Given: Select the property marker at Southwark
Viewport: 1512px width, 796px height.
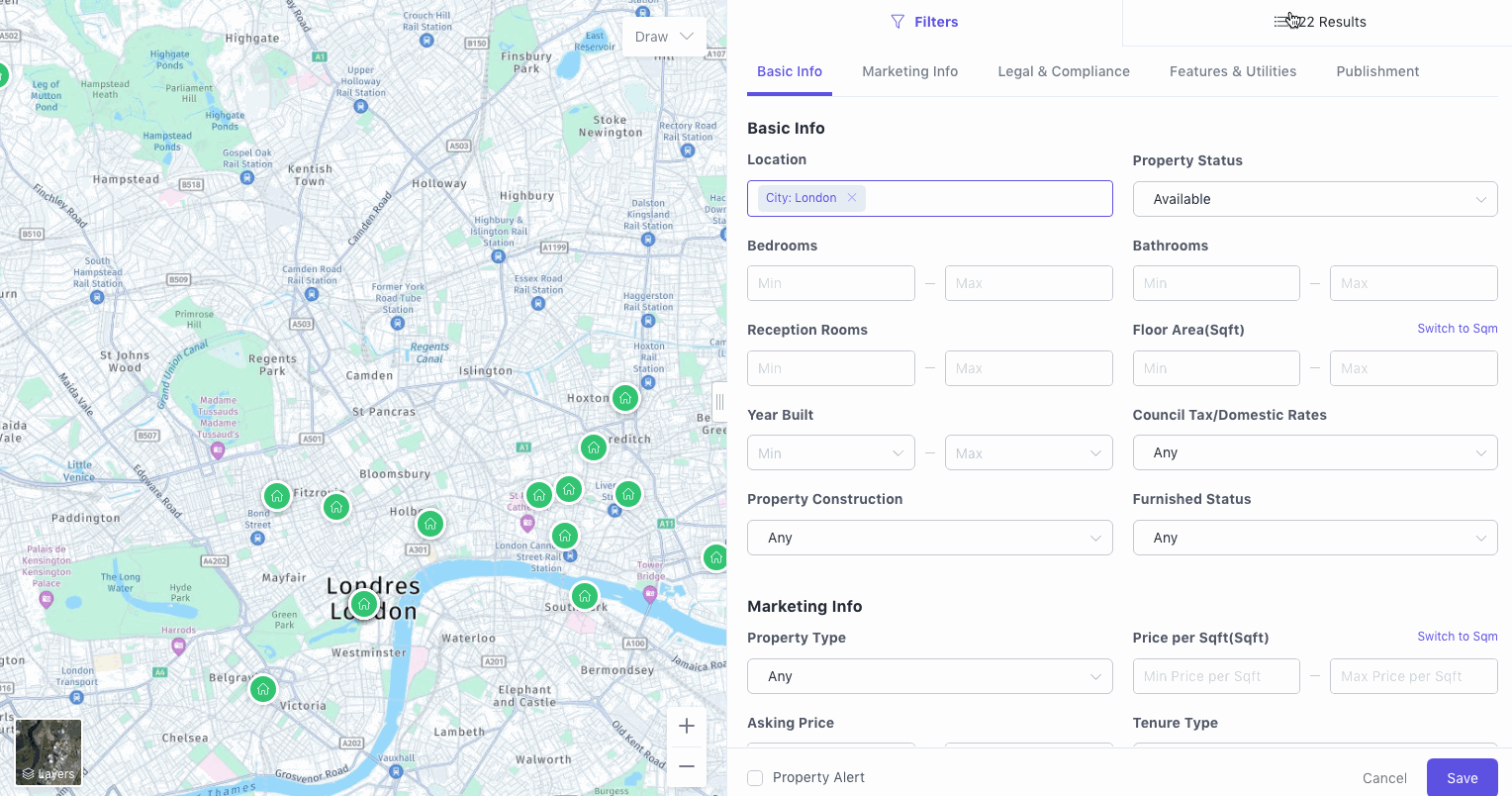Looking at the screenshot, I should (x=585, y=596).
